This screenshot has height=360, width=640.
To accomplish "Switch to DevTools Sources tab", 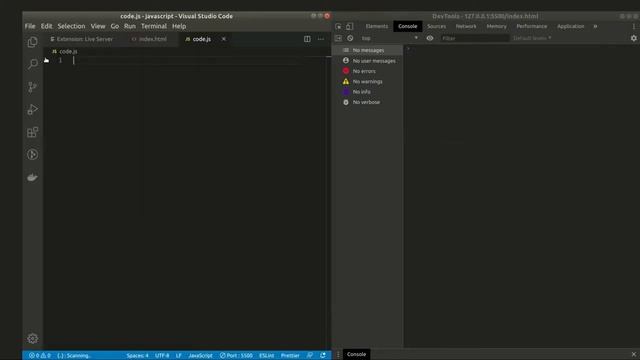I will point(436,26).
